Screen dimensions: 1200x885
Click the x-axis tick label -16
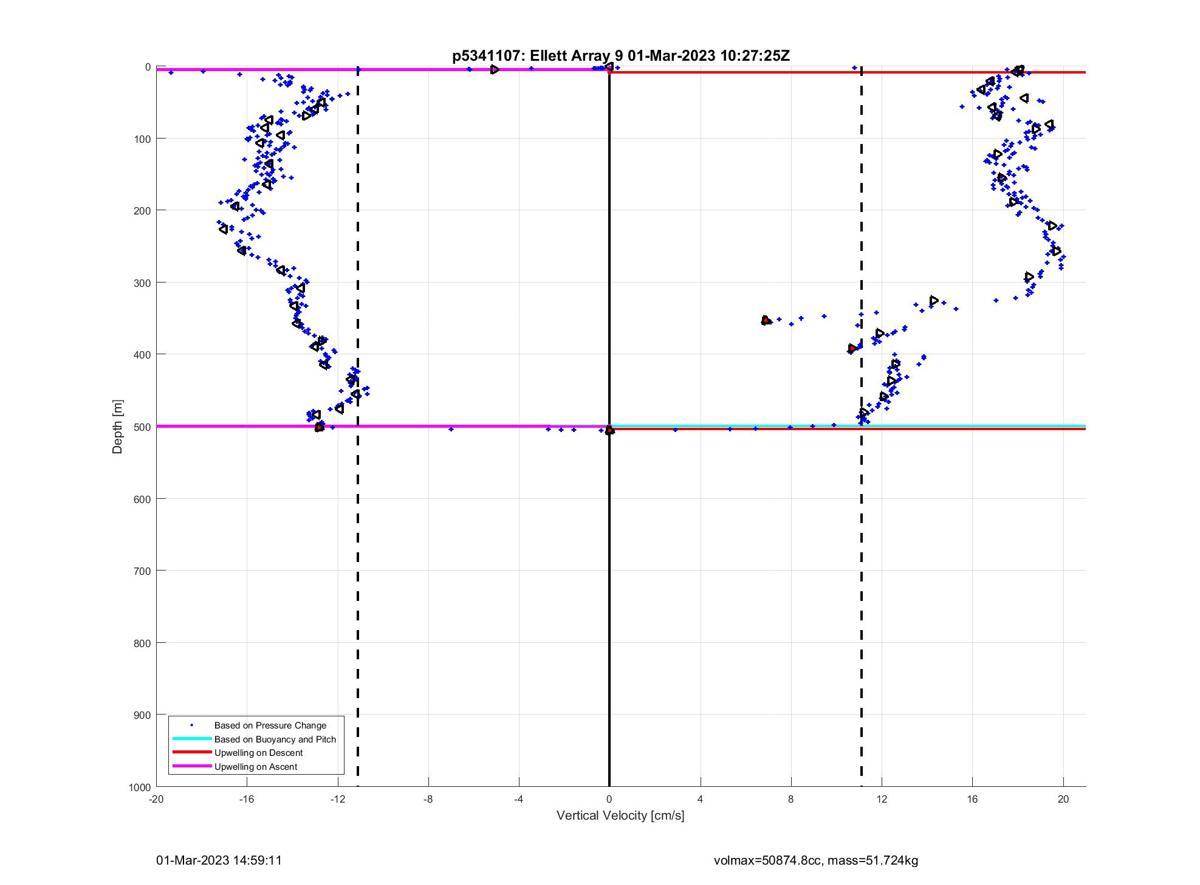click(247, 799)
